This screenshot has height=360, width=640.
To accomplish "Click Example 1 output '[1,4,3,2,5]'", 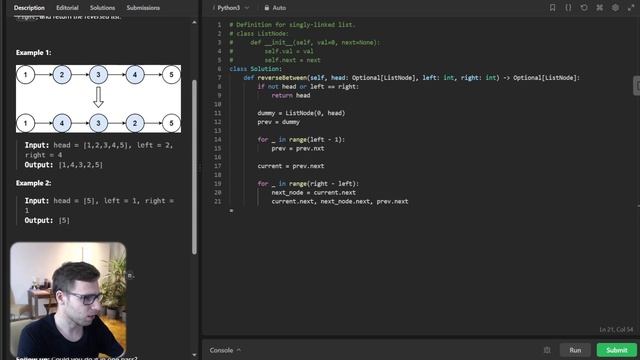I will pos(81,165).
